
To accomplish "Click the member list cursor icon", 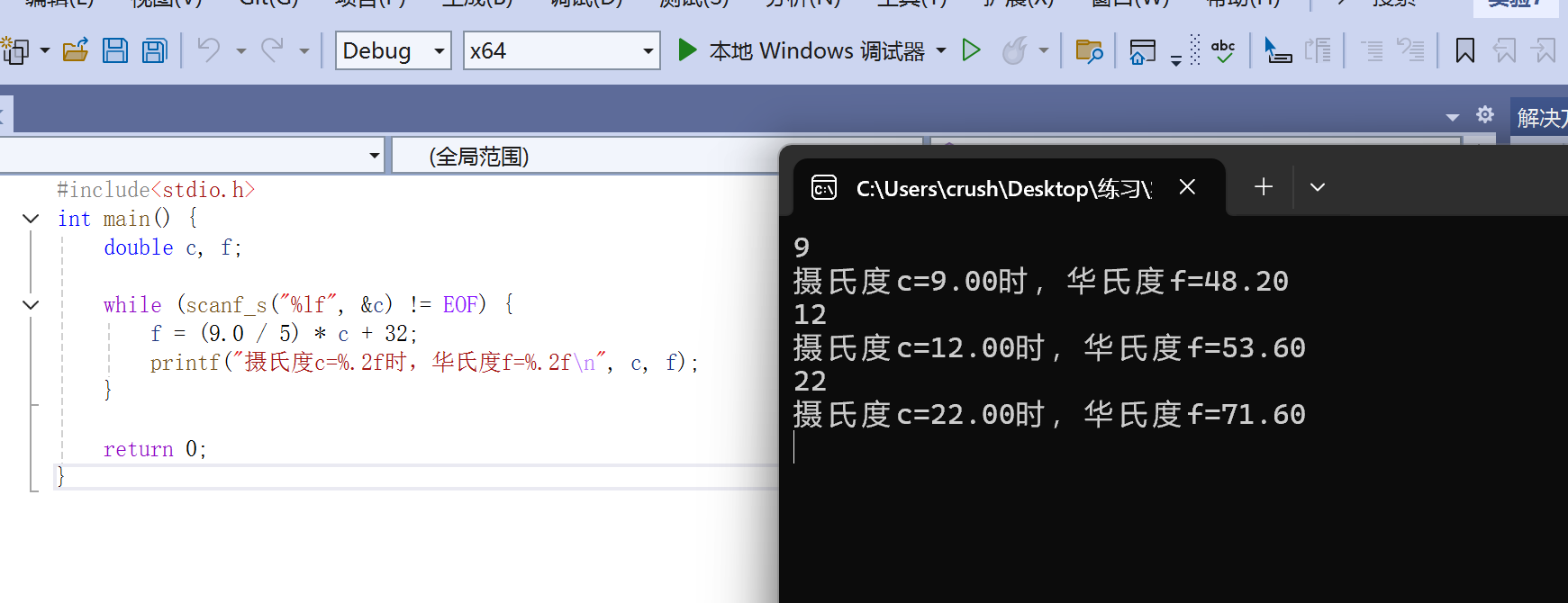I will tap(1278, 50).
